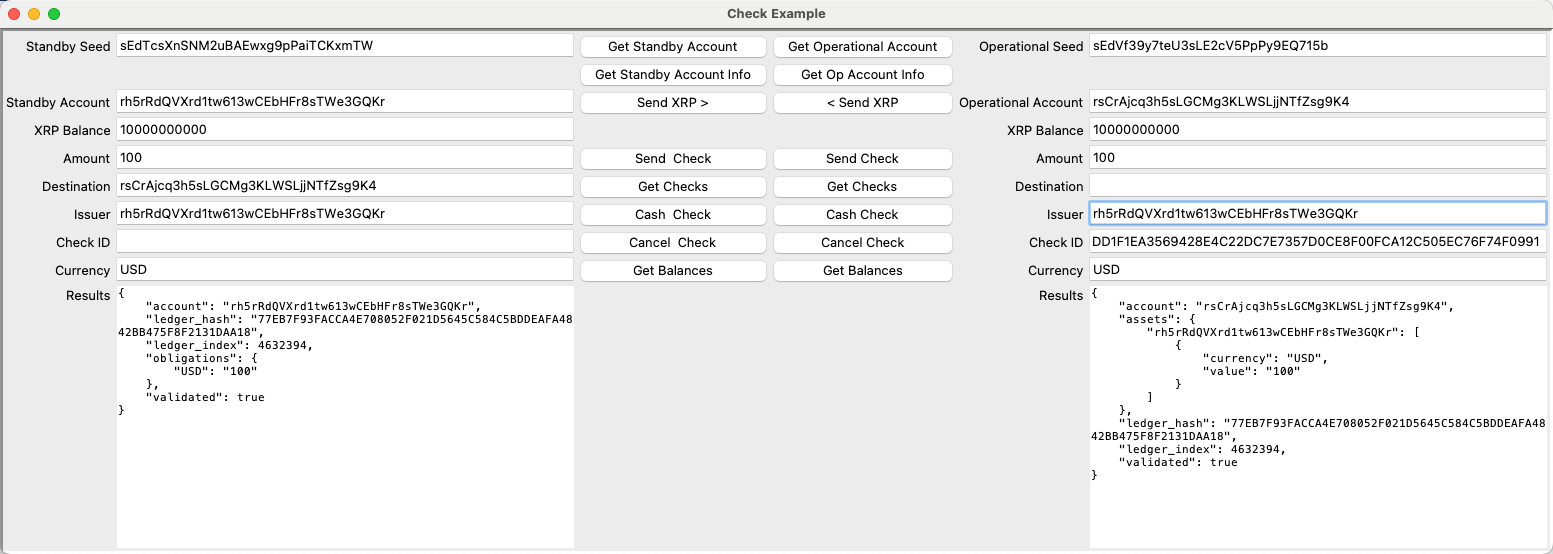This screenshot has width=1553, height=554.
Task: Click the "Send XRP >" button
Action: point(673,103)
